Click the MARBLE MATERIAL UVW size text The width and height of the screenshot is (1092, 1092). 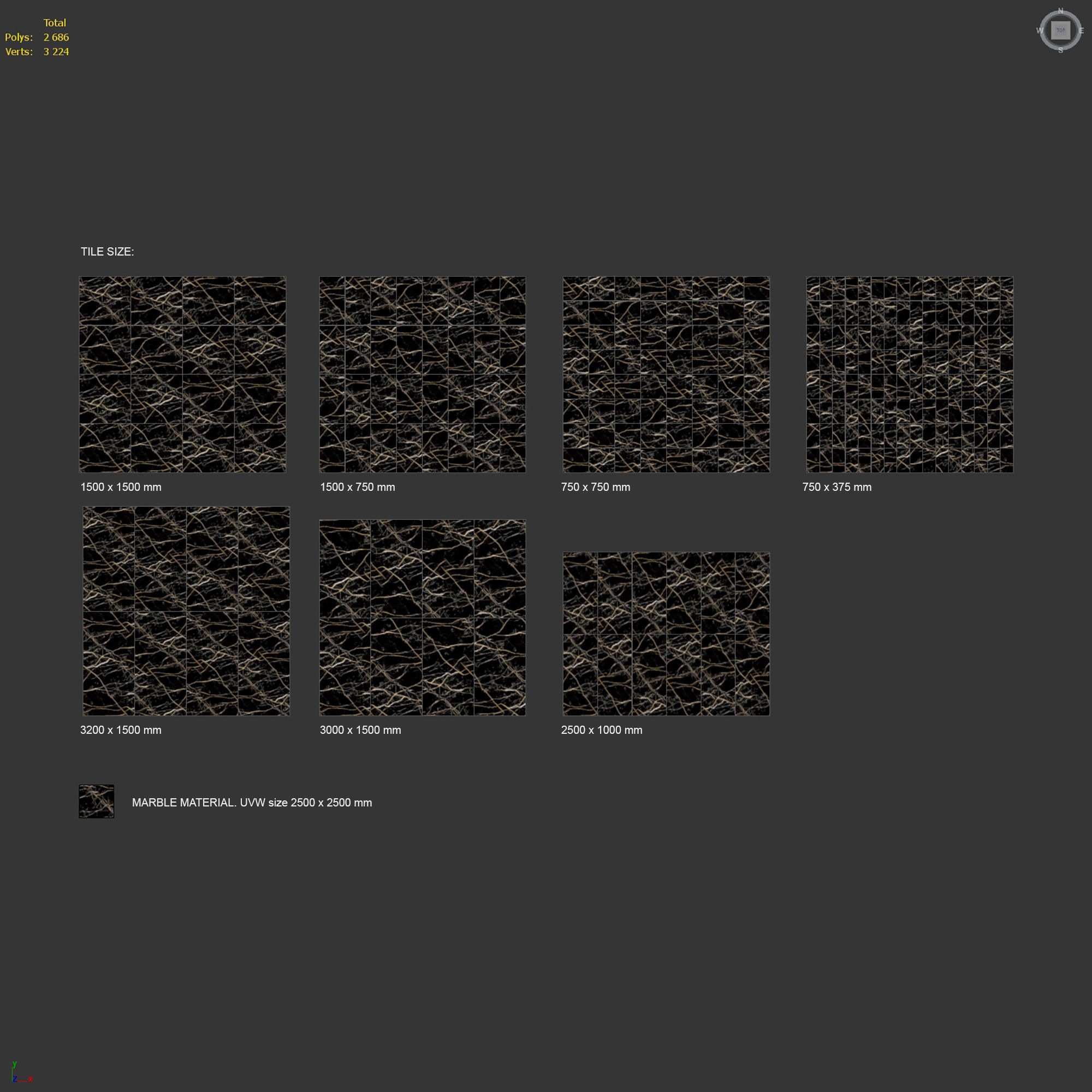[x=252, y=803]
